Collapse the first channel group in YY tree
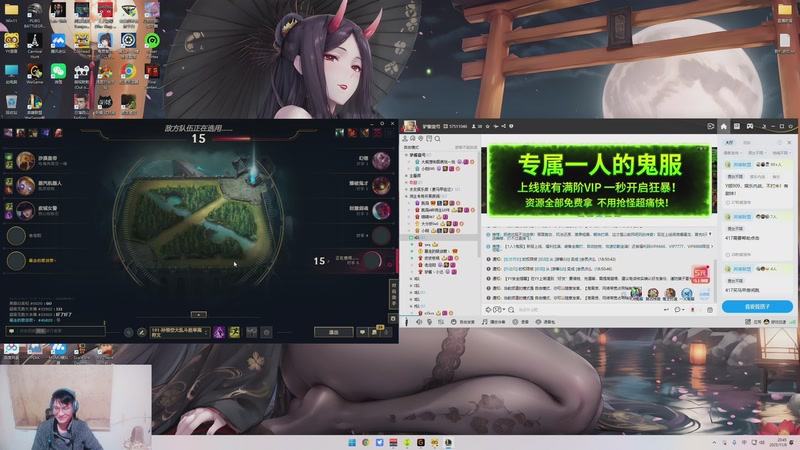The image size is (800, 450). (407, 155)
